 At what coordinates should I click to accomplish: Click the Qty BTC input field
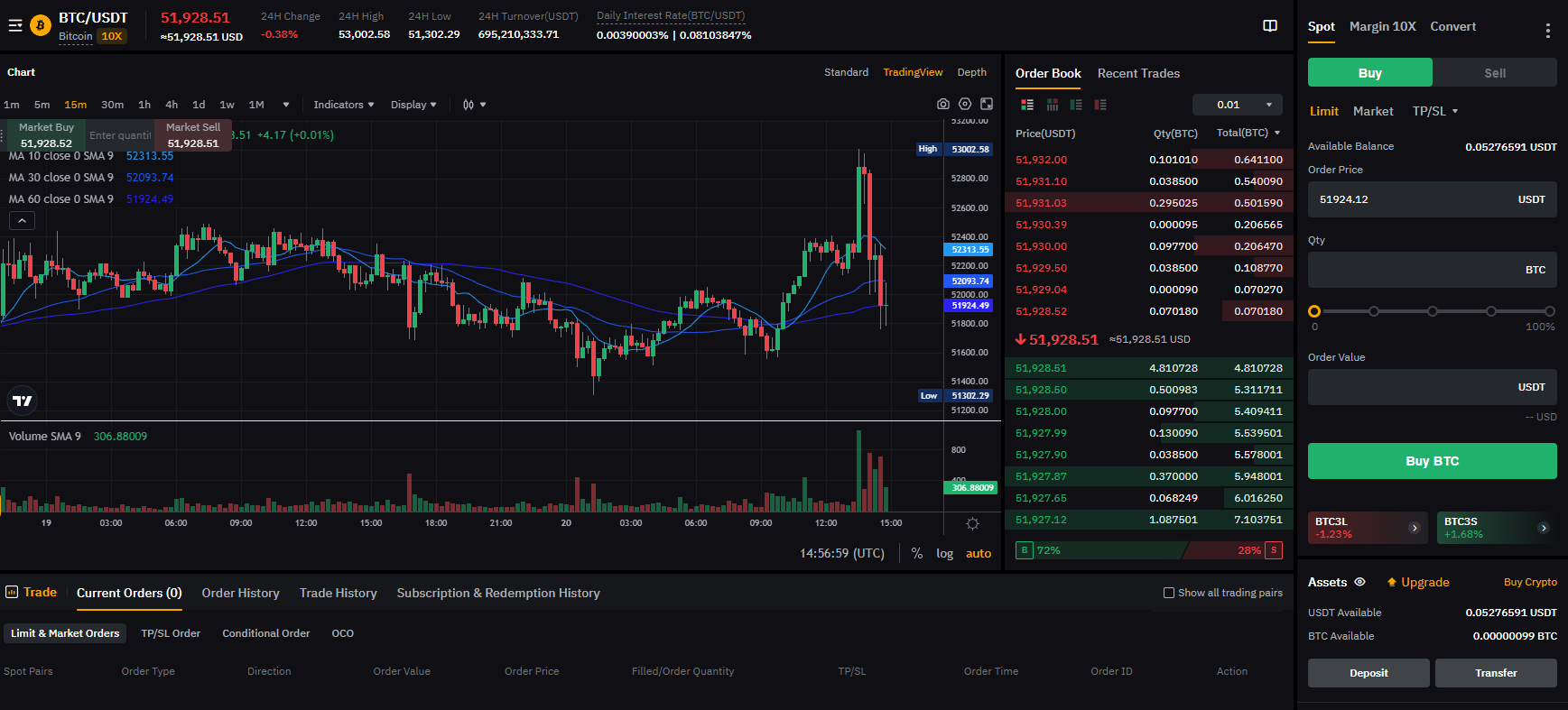[x=1432, y=270]
